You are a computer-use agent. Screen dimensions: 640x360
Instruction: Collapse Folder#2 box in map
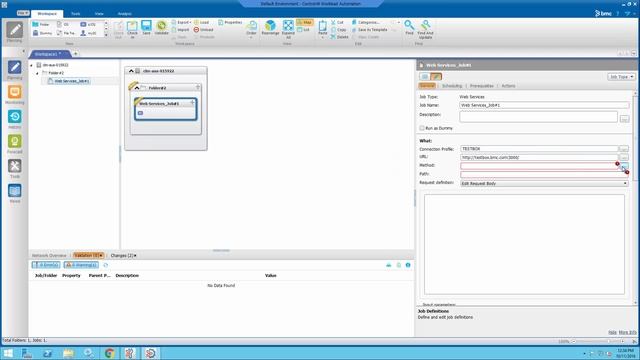coord(137,88)
